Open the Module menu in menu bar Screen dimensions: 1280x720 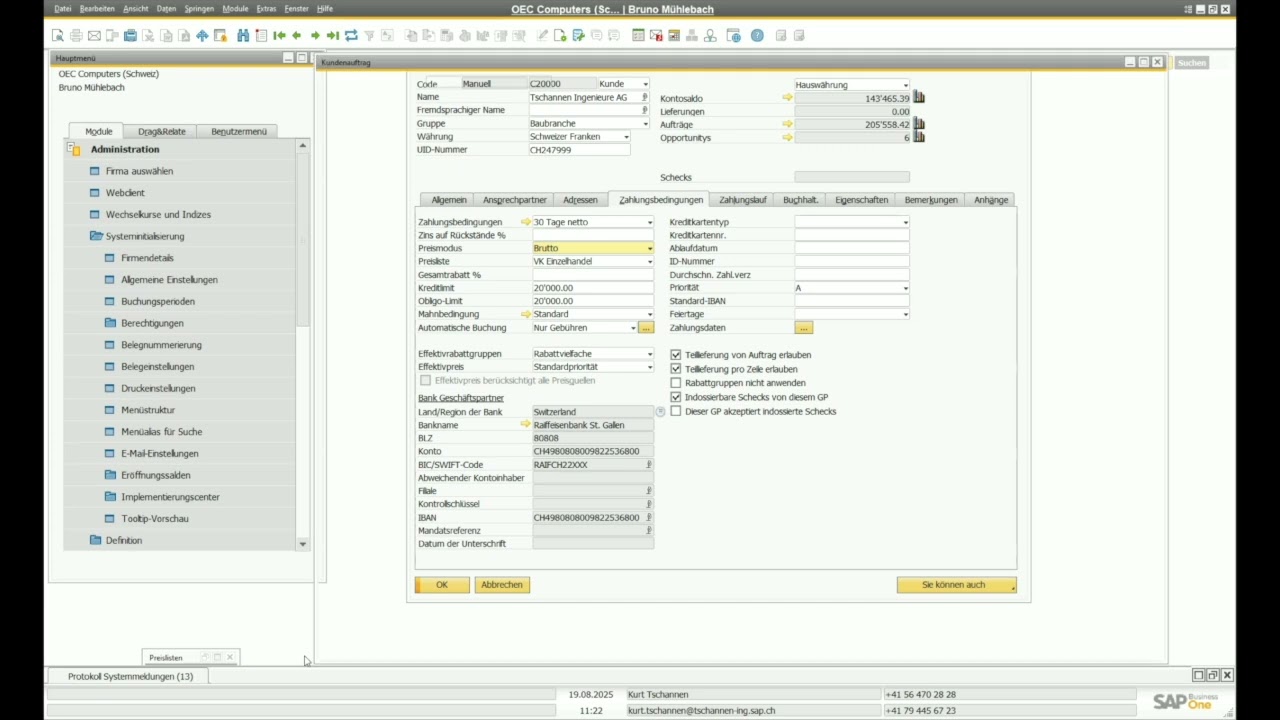coord(235,9)
